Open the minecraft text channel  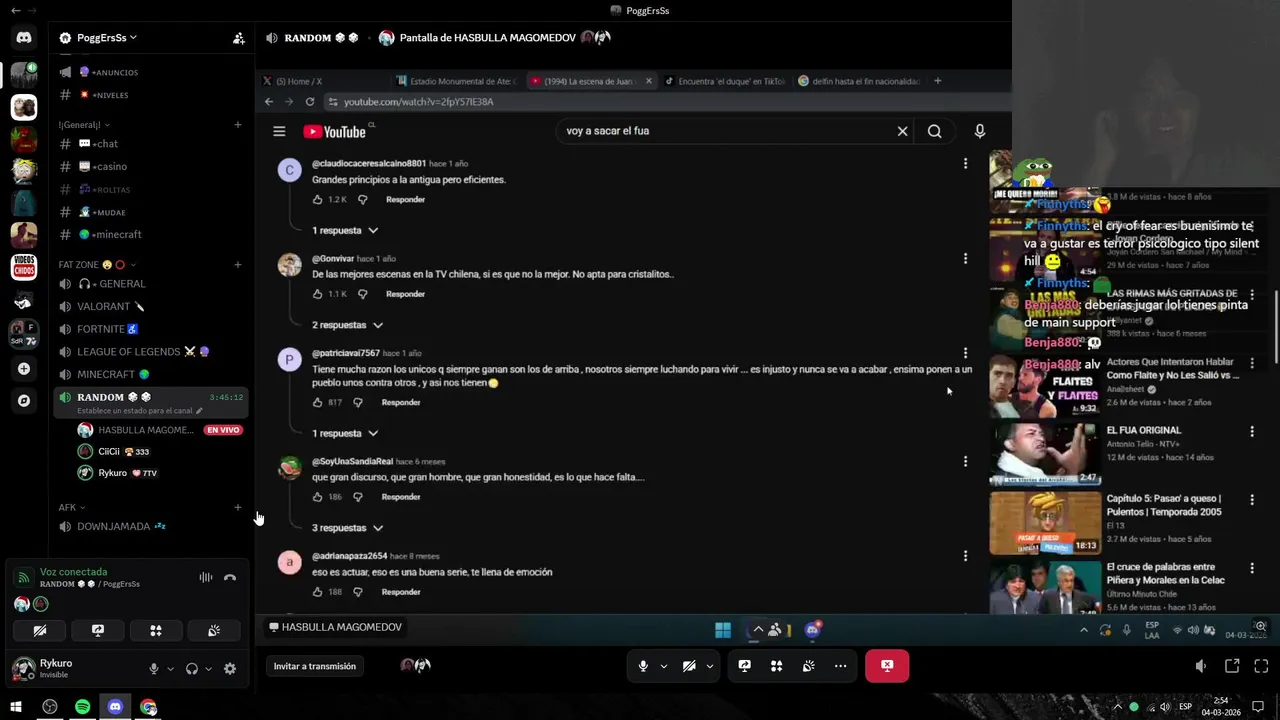[150, 235]
